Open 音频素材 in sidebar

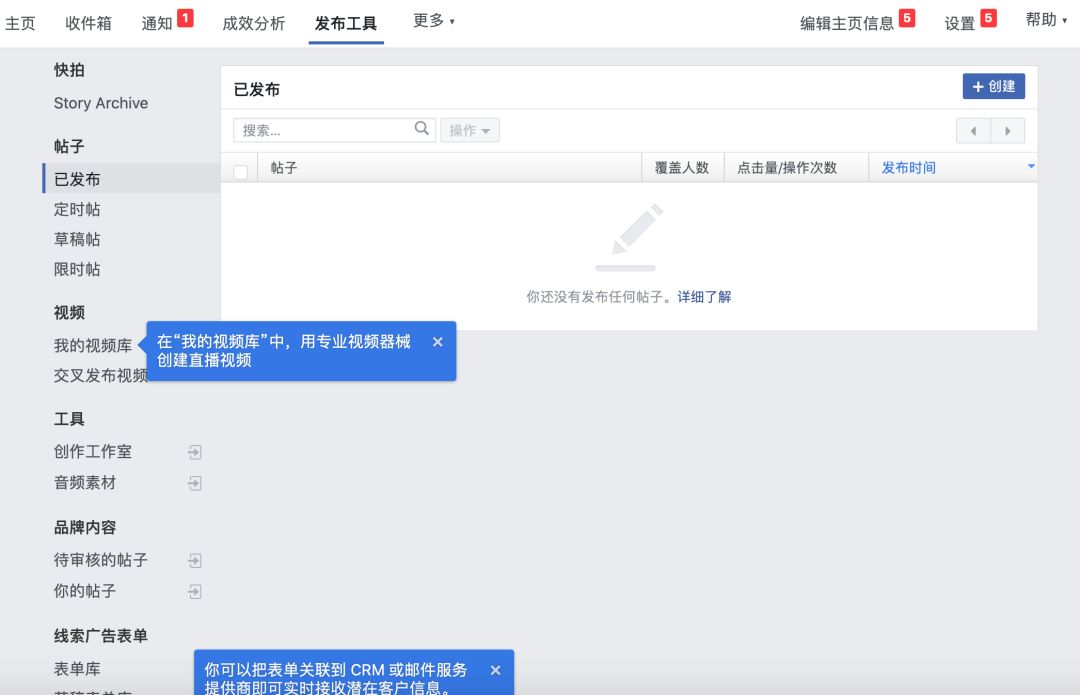85,483
